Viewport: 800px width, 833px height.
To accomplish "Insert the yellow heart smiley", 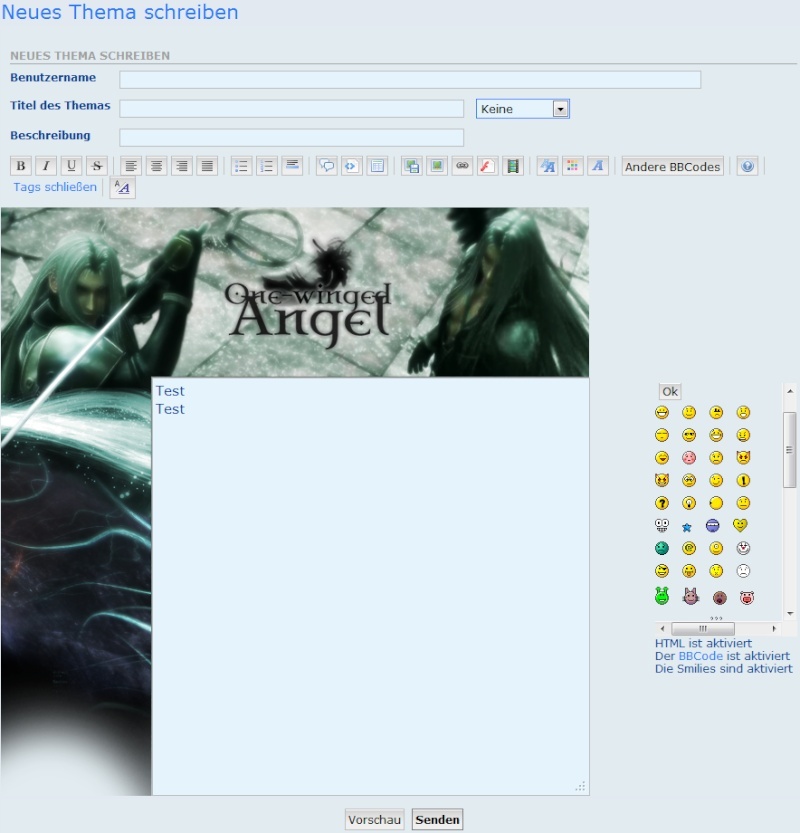I will pyautogui.click(x=740, y=525).
